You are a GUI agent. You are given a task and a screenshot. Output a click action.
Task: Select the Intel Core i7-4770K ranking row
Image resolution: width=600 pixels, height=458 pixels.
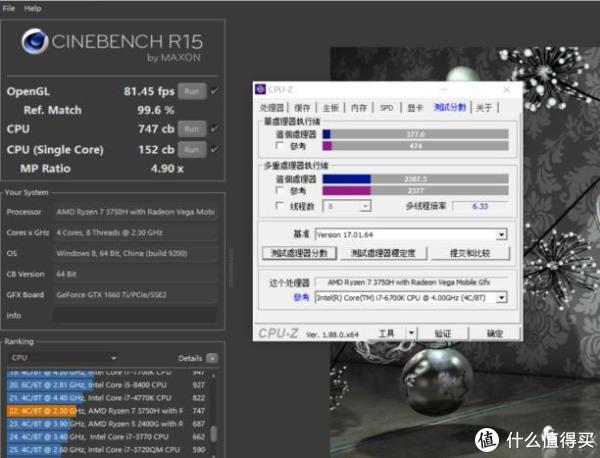pyautogui.click(x=107, y=398)
